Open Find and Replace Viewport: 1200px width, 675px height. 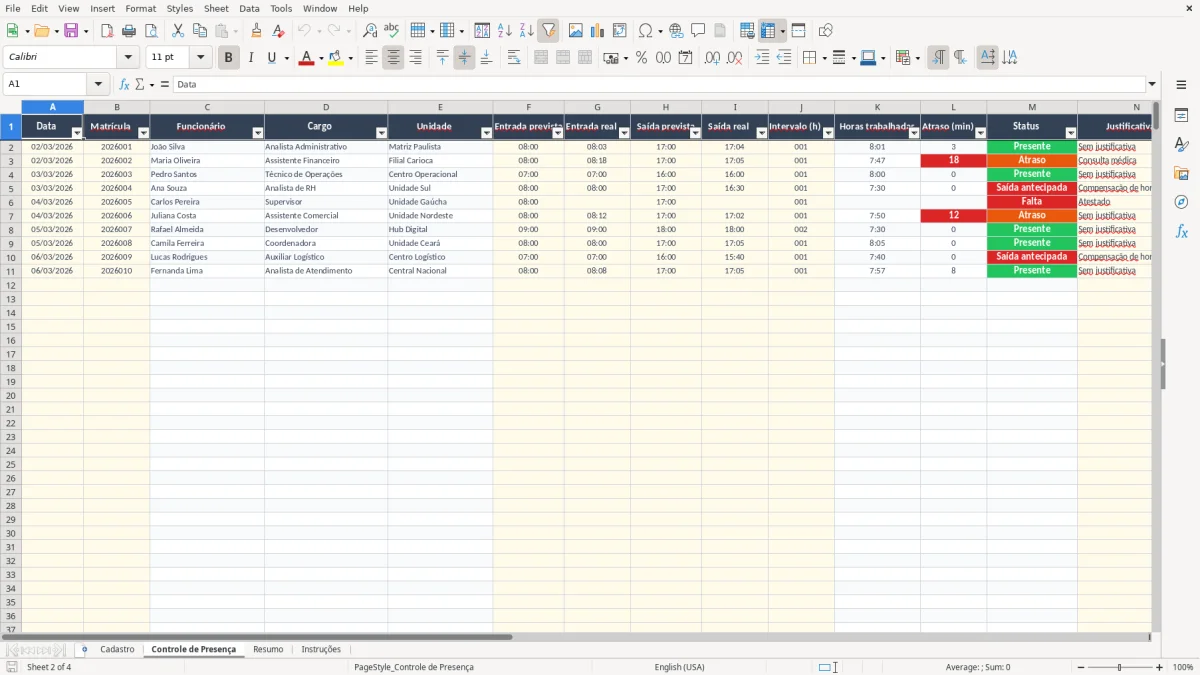[x=370, y=31]
